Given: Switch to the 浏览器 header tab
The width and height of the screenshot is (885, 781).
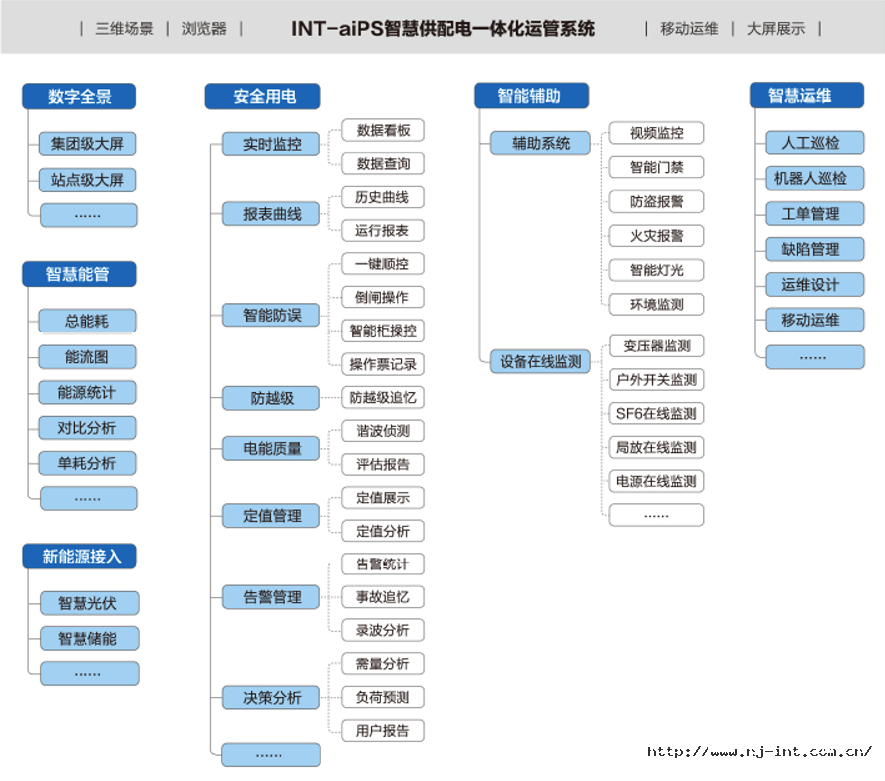Looking at the screenshot, I should click(204, 29).
